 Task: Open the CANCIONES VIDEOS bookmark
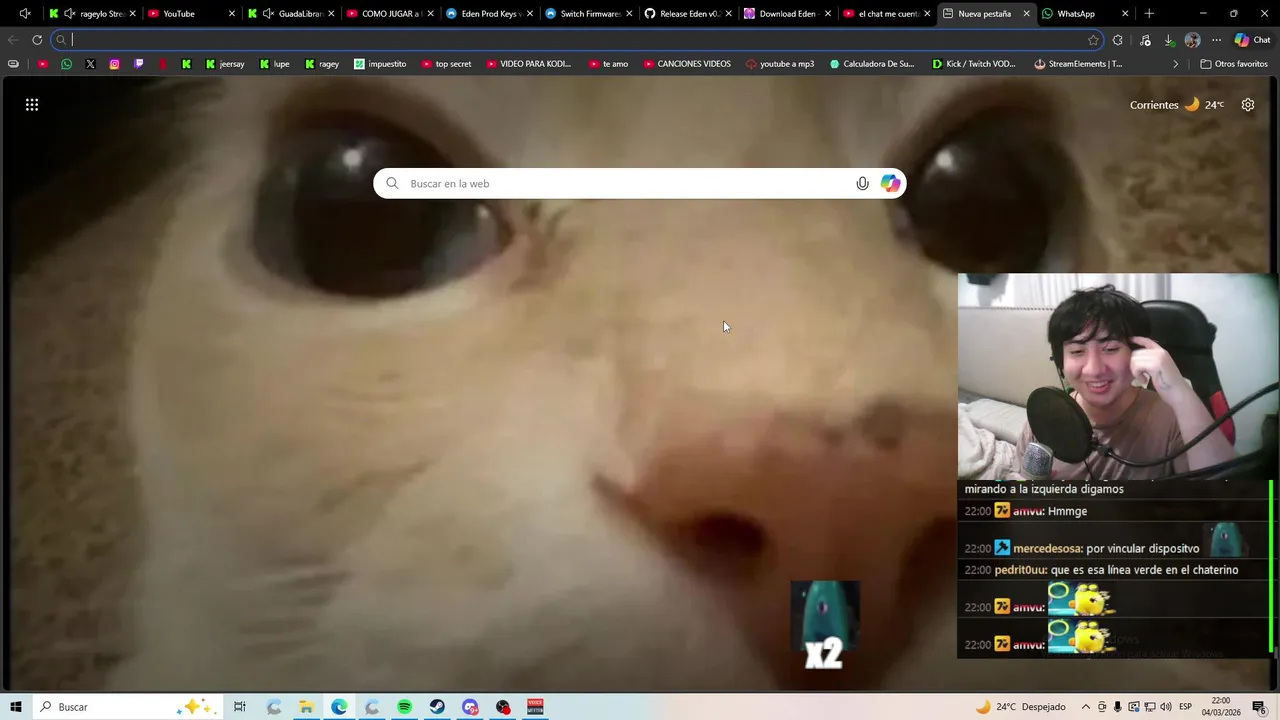tap(687, 64)
